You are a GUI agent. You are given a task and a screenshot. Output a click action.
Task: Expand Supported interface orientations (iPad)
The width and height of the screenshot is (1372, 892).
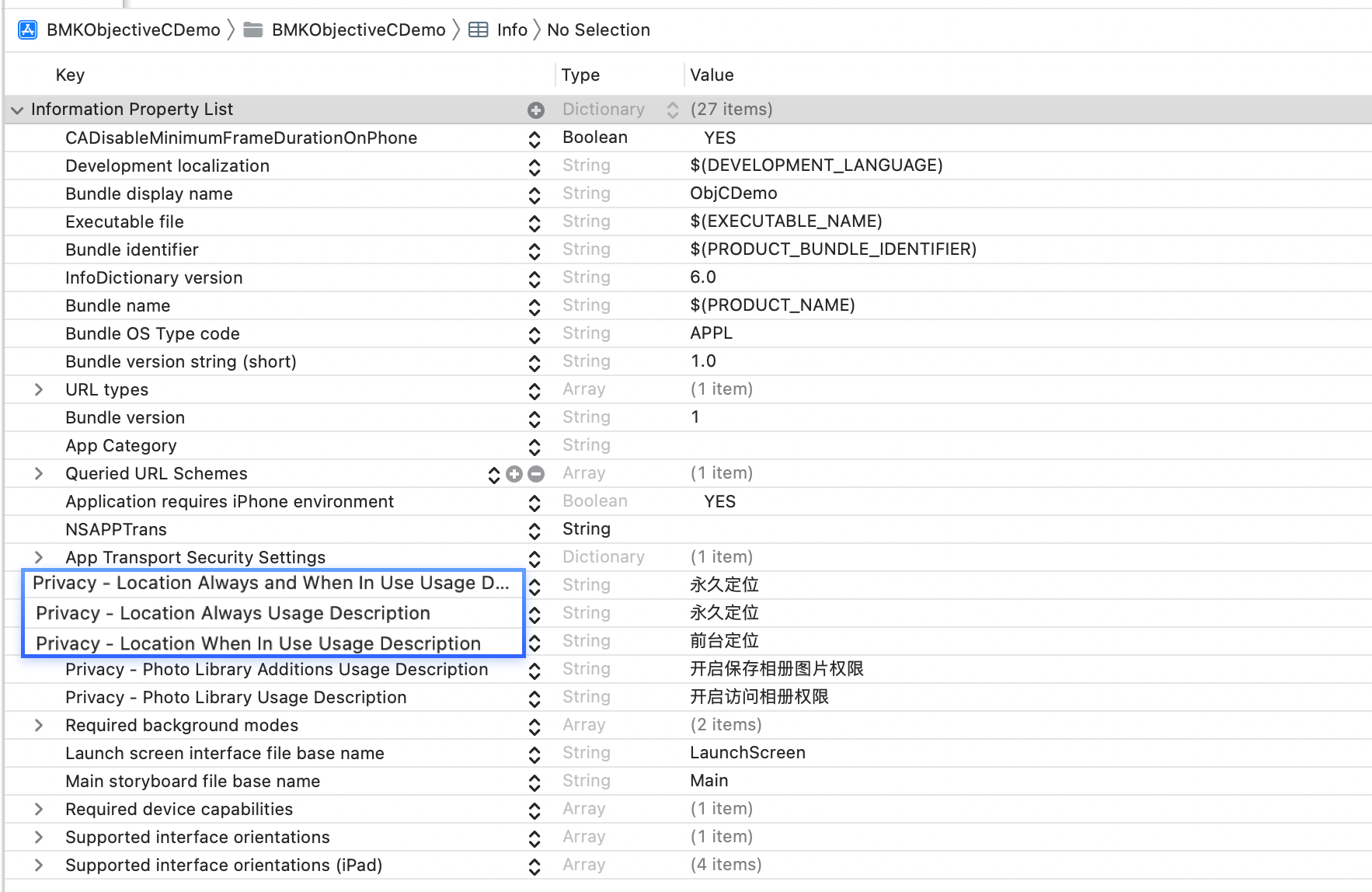[38, 865]
